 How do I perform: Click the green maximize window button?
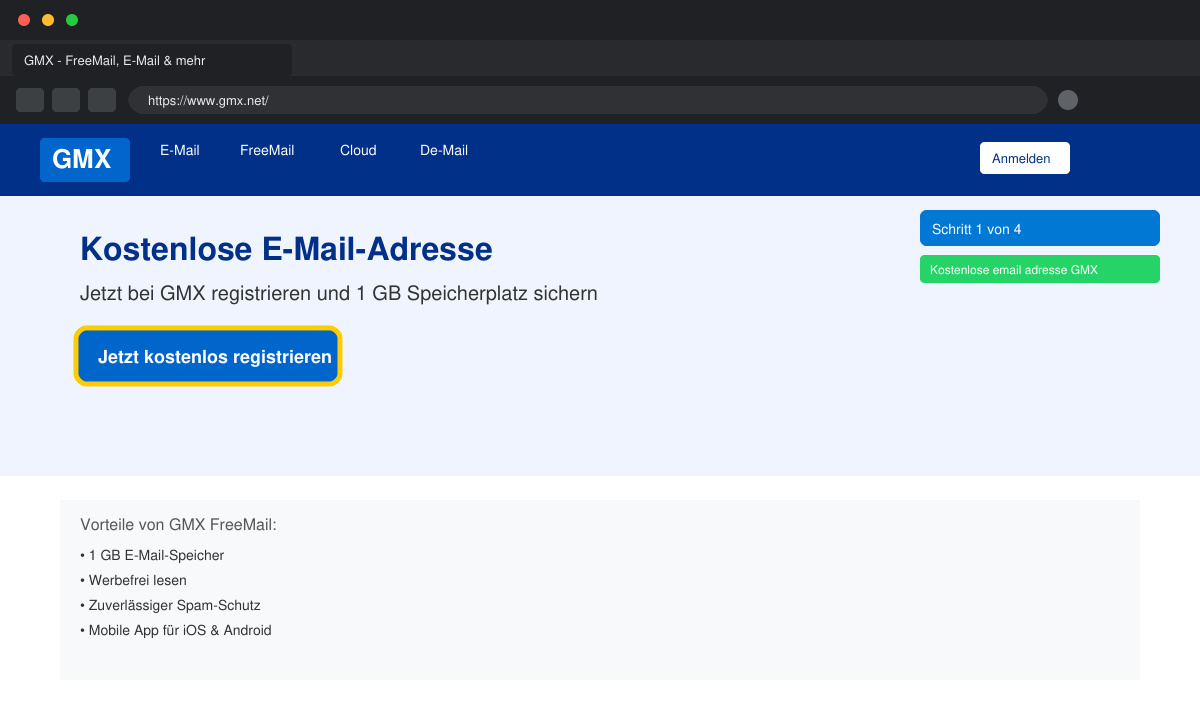point(72,20)
